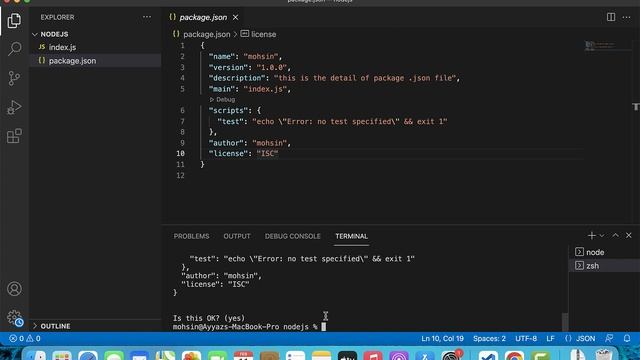The image size is (640, 360).
Task: Click the terminal prompt line
Action: 249,327
